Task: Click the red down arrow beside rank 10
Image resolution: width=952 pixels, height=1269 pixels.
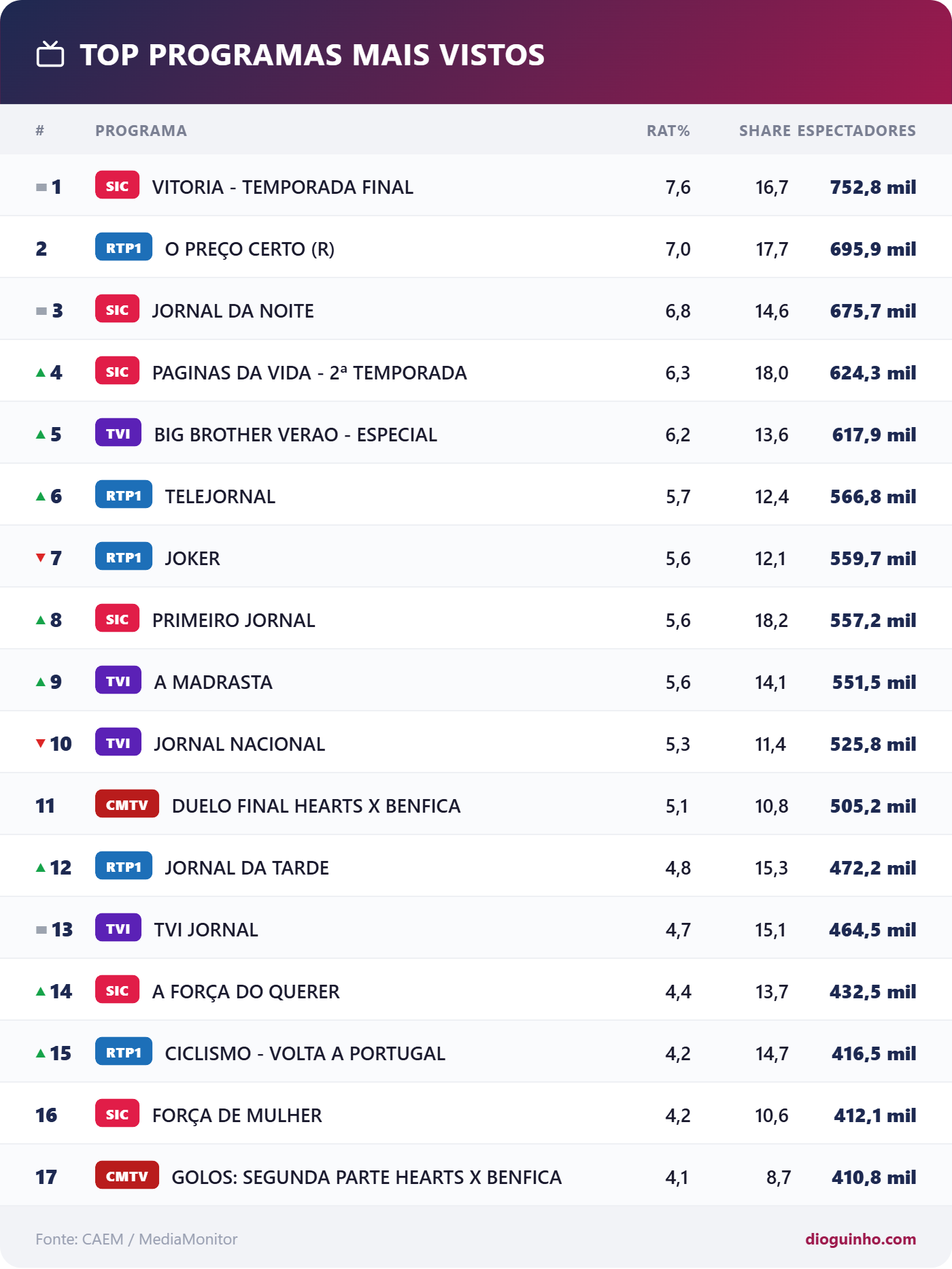Action: (41, 744)
